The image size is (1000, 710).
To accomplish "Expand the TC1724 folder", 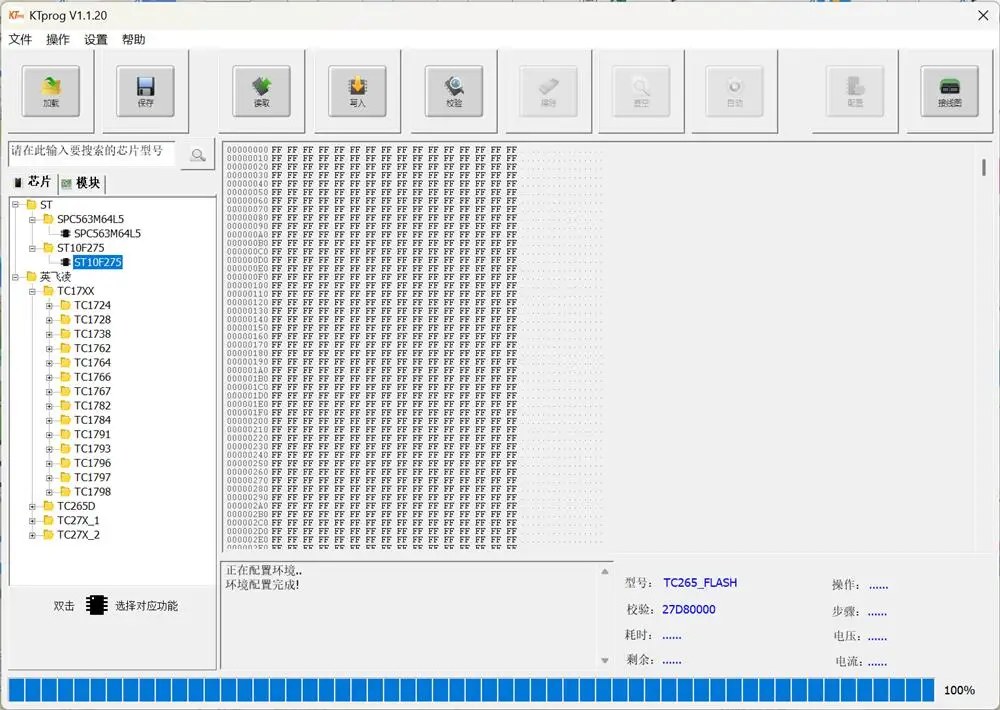I will pyautogui.click(x=49, y=306).
